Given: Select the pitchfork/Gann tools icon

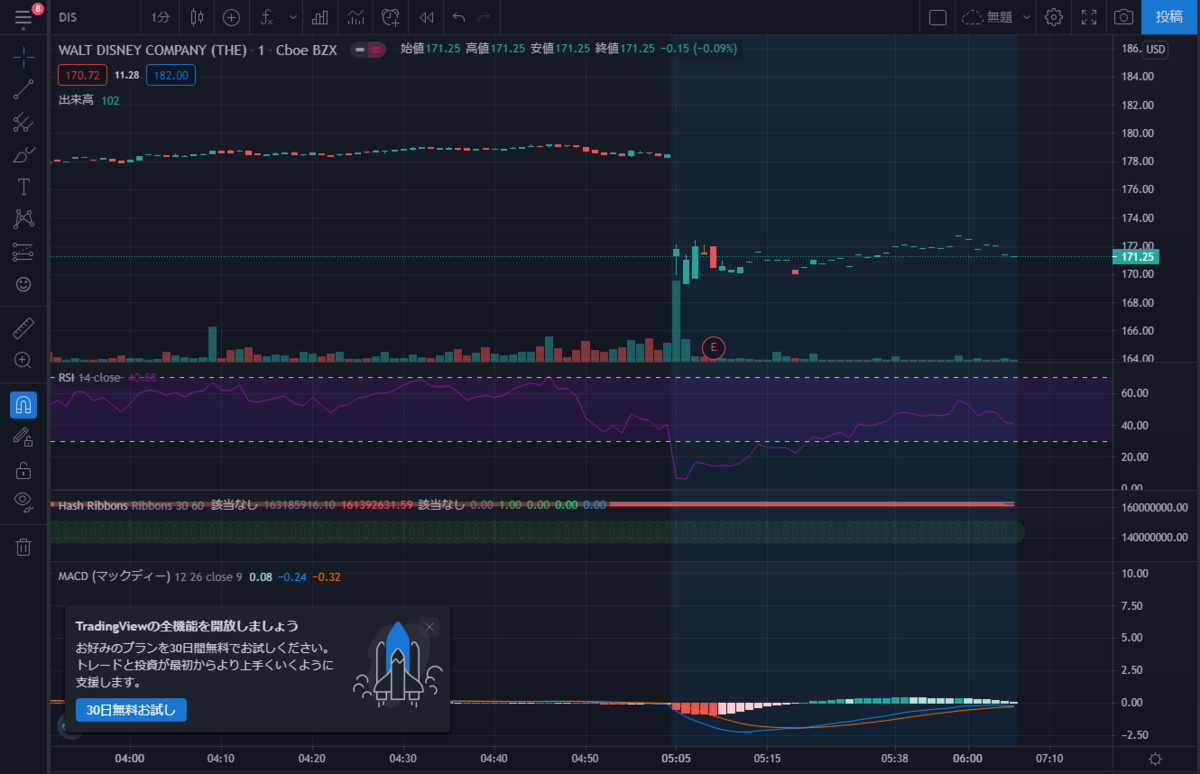Looking at the screenshot, I should [24, 123].
